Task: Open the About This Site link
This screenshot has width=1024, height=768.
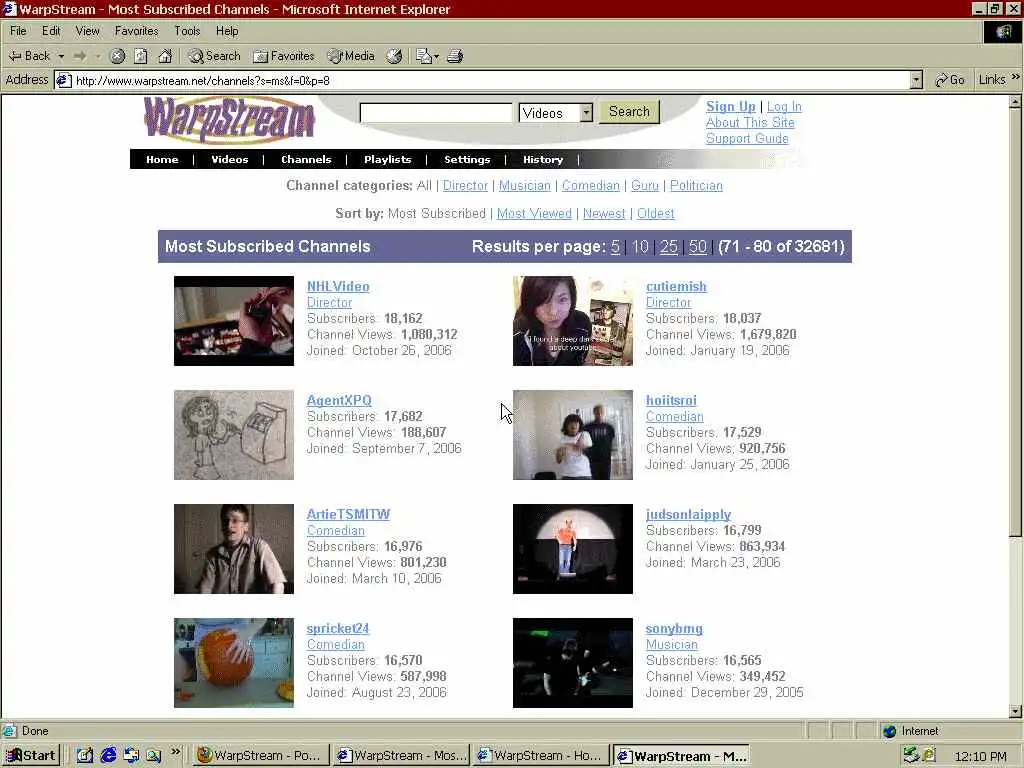Action: pos(750,123)
